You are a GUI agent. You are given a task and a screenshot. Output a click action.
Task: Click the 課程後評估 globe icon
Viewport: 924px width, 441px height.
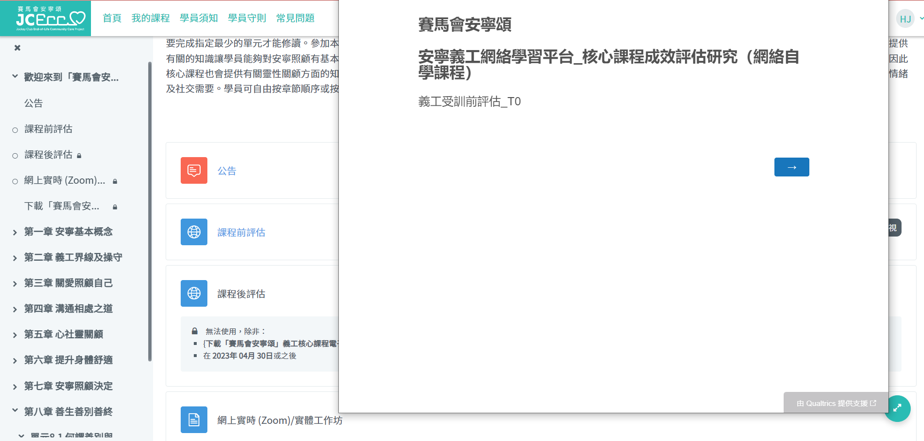[x=194, y=294]
